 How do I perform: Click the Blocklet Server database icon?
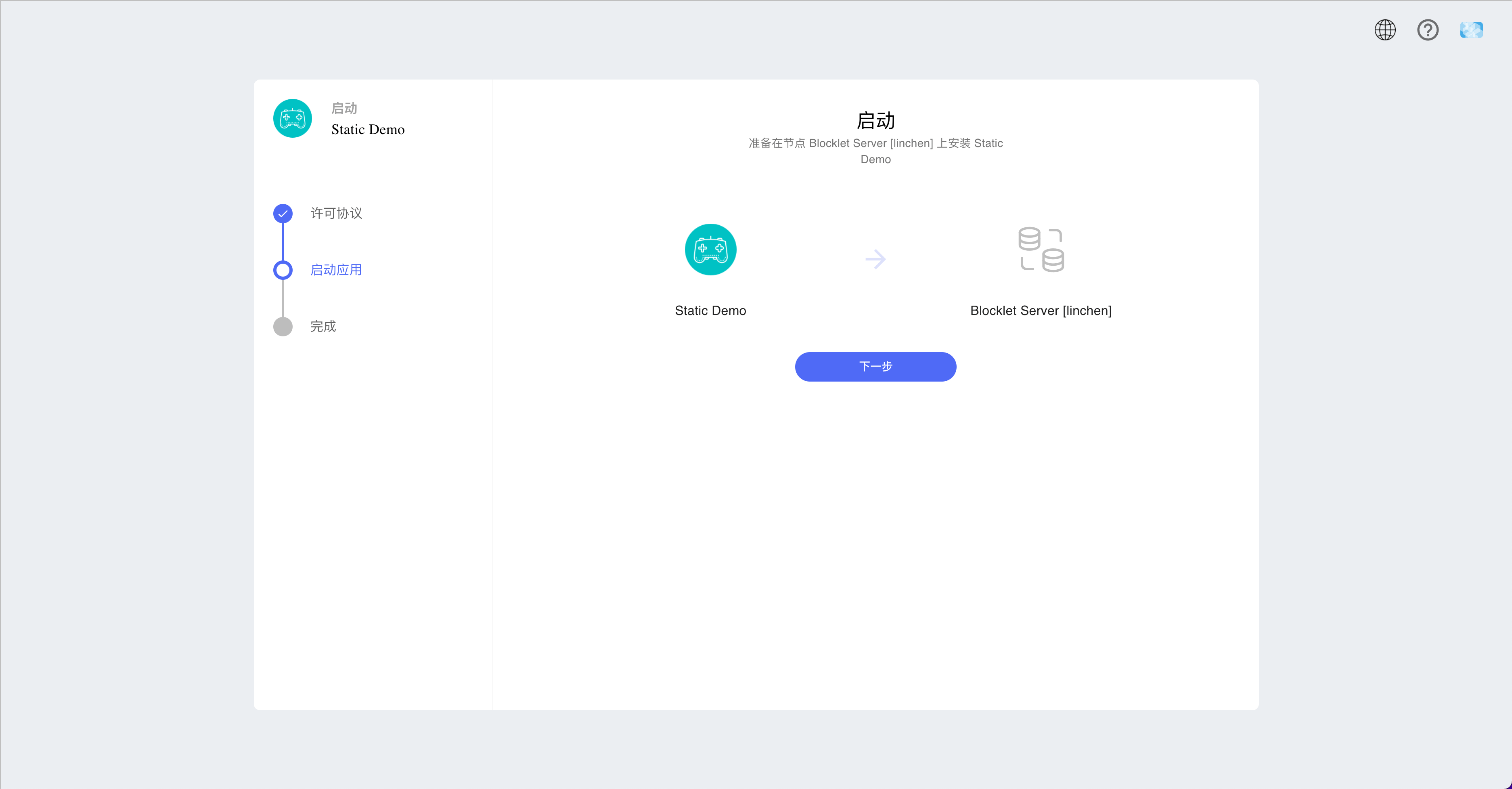1041,250
